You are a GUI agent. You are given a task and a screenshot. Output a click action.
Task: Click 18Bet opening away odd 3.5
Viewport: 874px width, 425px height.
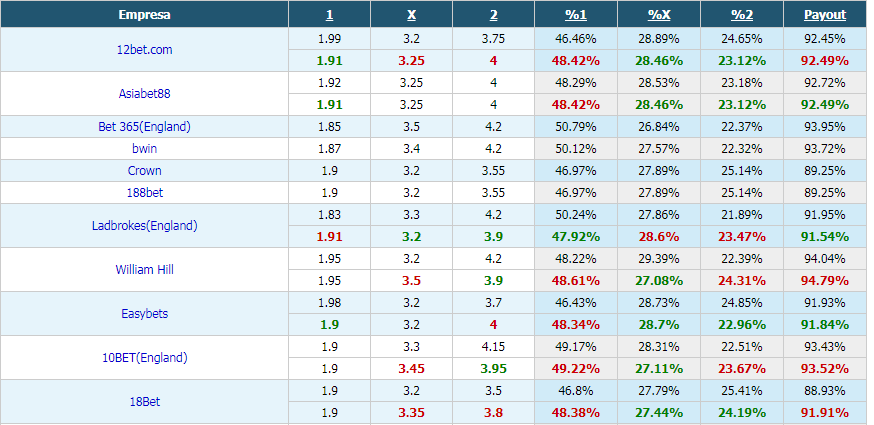click(493, 391)
